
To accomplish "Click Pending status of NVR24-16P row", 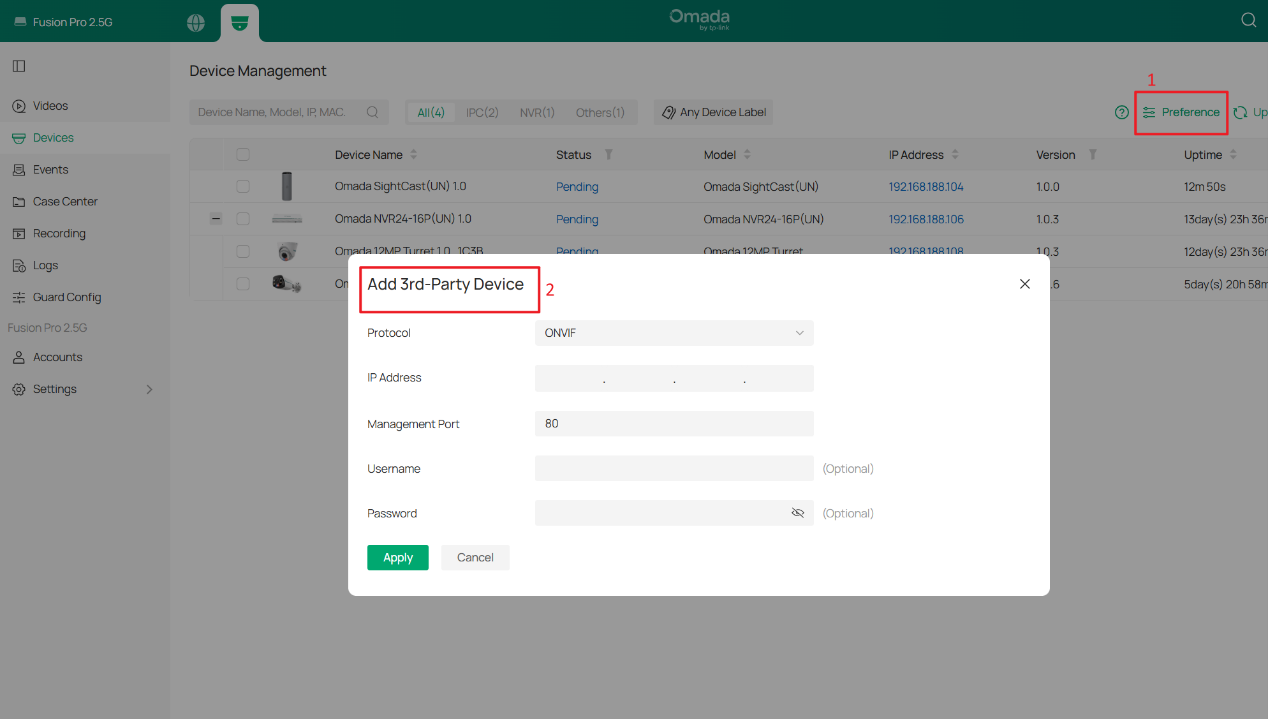I will tap(577, 219).
